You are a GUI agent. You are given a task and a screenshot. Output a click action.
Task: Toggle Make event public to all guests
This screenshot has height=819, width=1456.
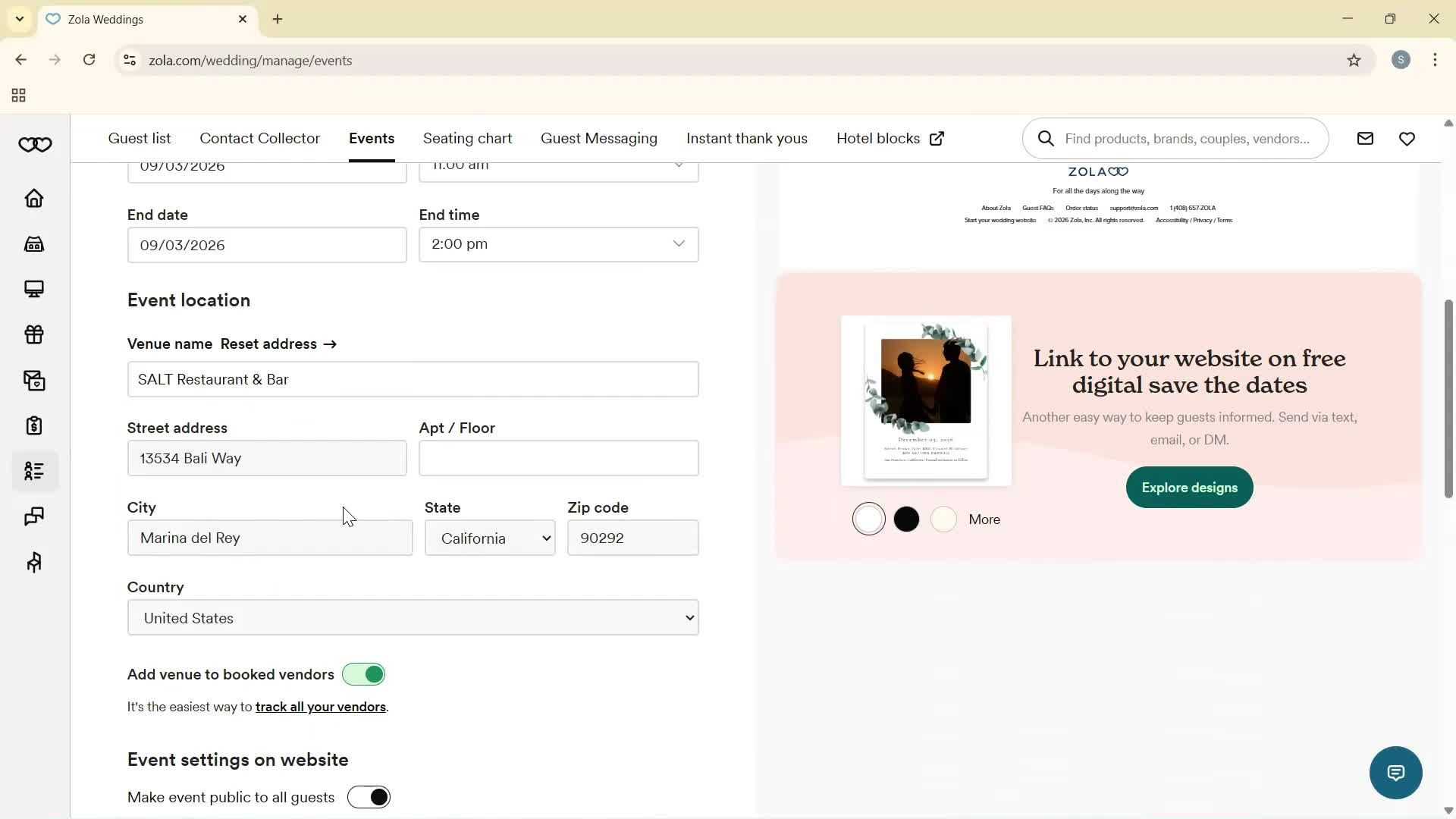coord(369,796)
